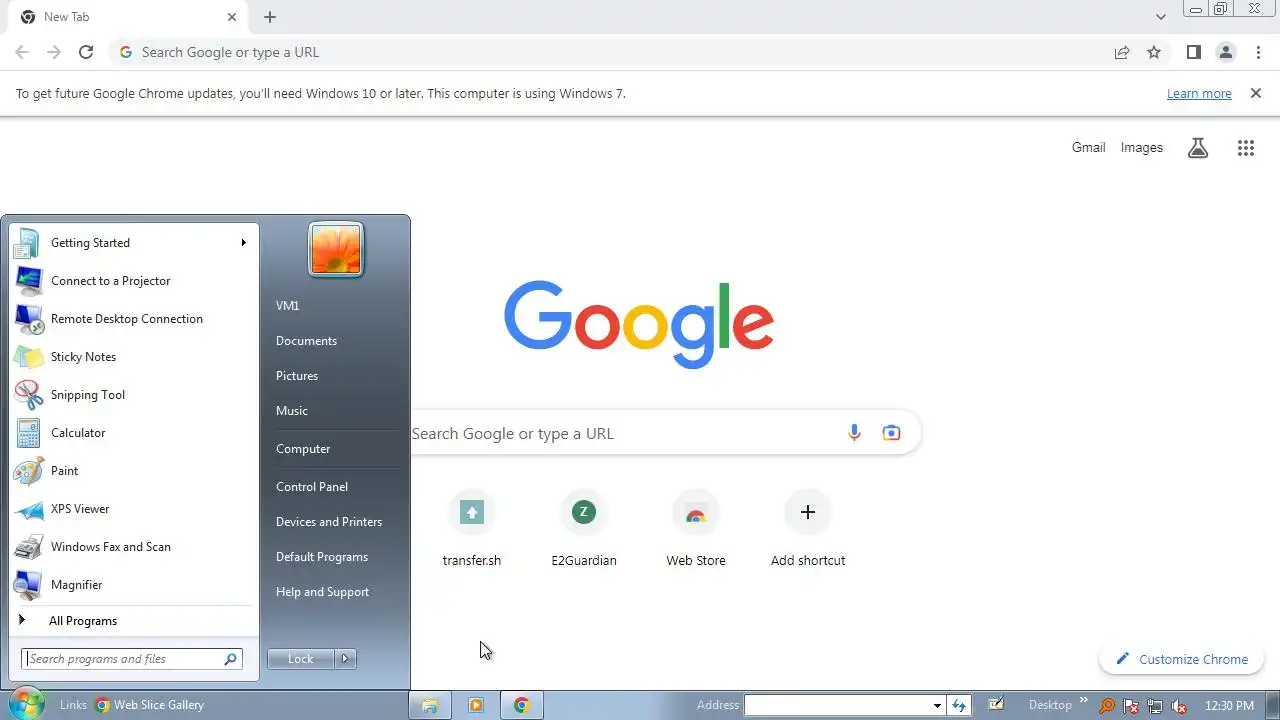This screenshot has height=720, width=1280.
Task: Launch Sticky Notes
Action: click(132, 357)
